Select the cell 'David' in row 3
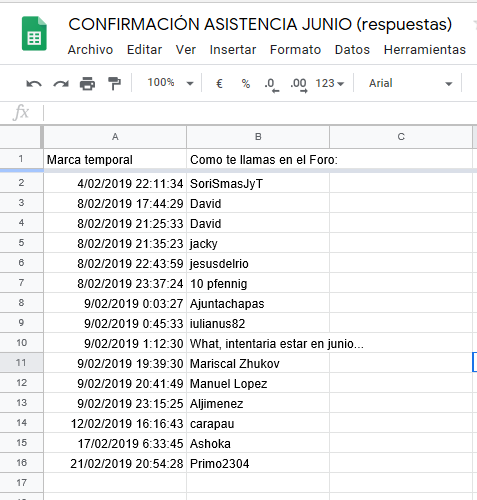 pyautogui.click(x=258, y=203)
